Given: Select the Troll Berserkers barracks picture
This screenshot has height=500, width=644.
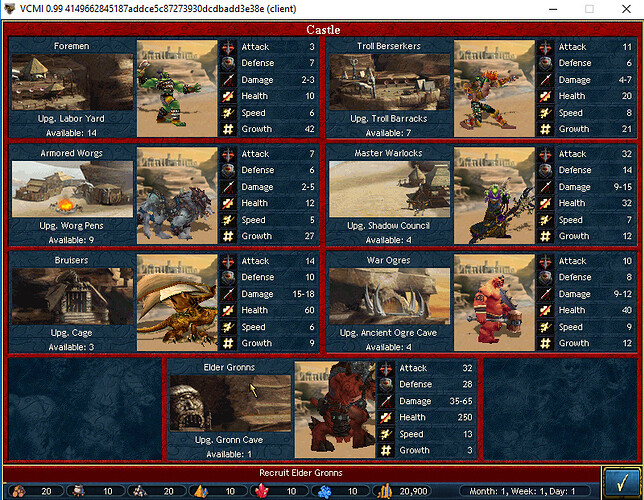Looking at the screenshot, I should coord(389,82).
